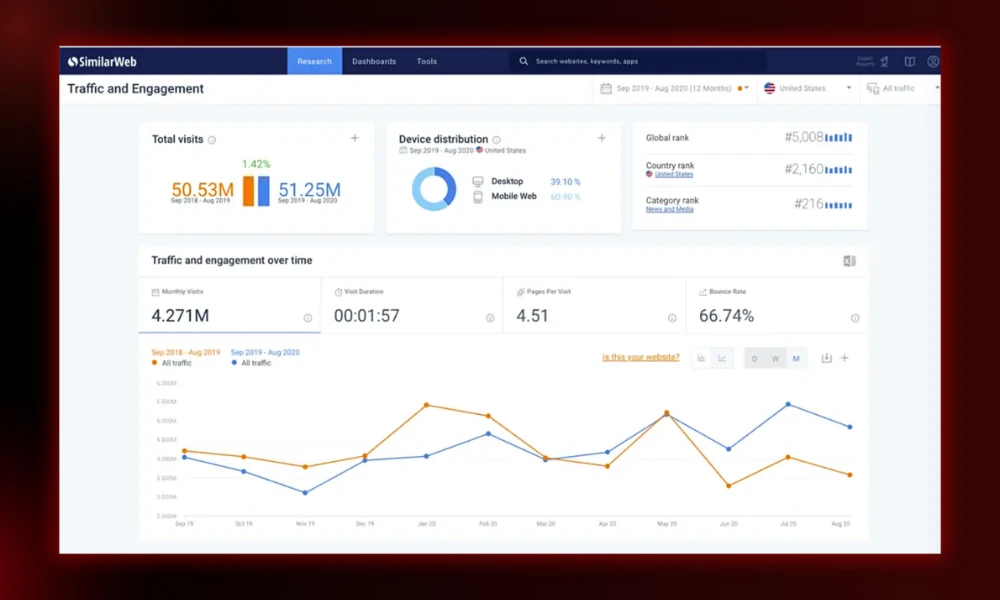Click the #216 category rank value
Screen dimensions: 1000x600
point(809,204)
